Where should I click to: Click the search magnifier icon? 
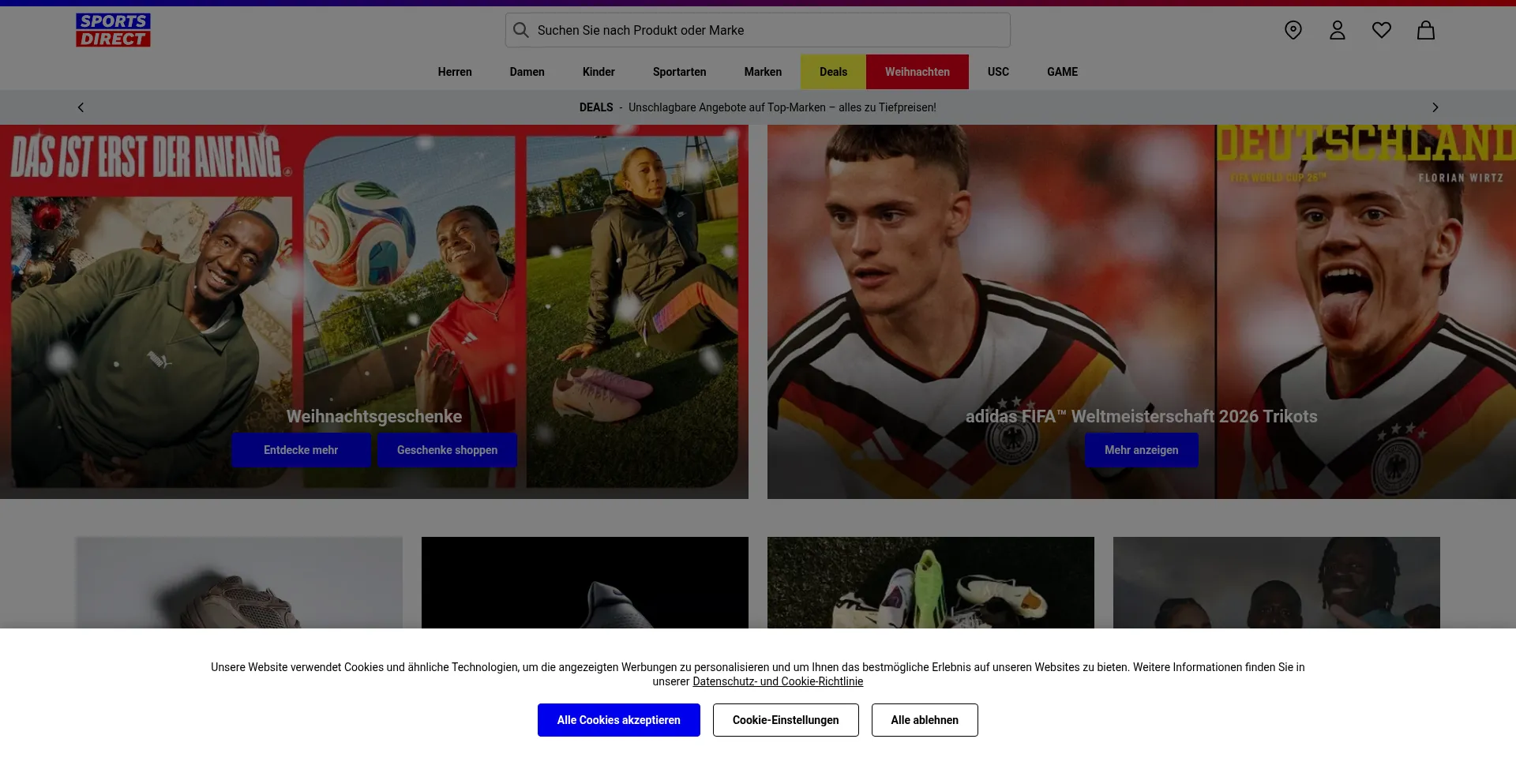click(520, 30)
